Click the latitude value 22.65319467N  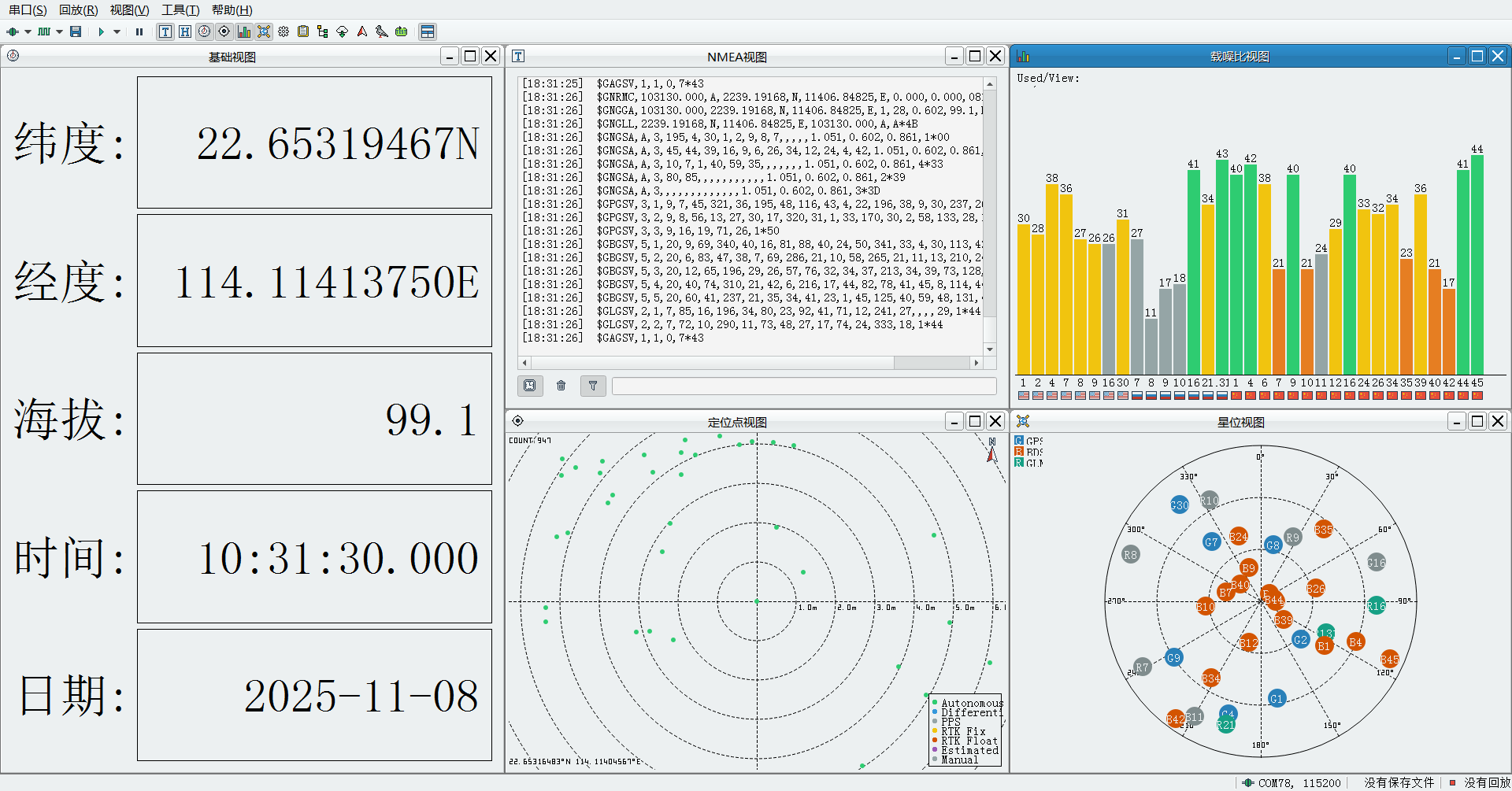point(338,144)
